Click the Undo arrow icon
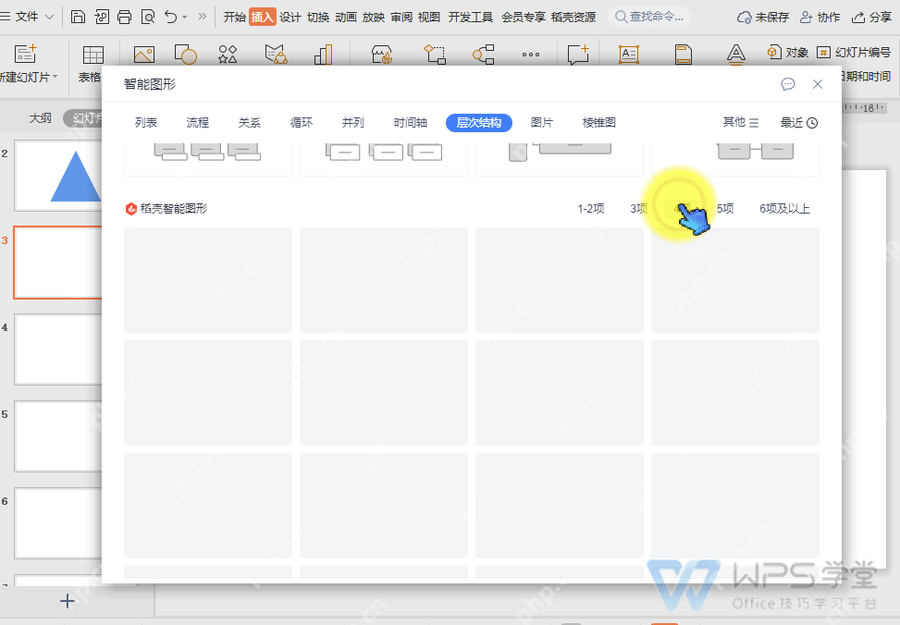The width and height of the screenshot is (900, 625). point(170,17)
